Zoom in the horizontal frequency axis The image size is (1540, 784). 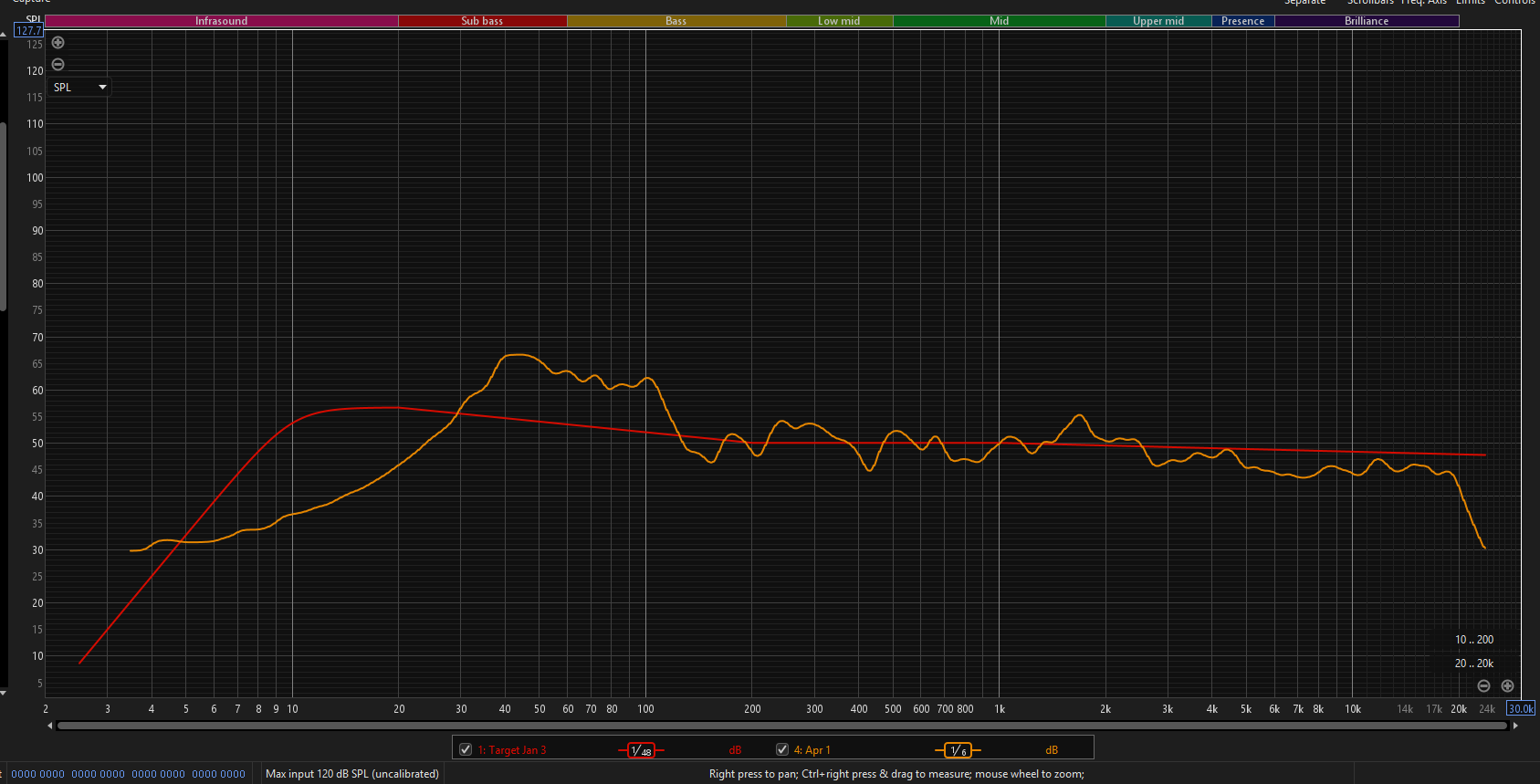coord(1507,686)
